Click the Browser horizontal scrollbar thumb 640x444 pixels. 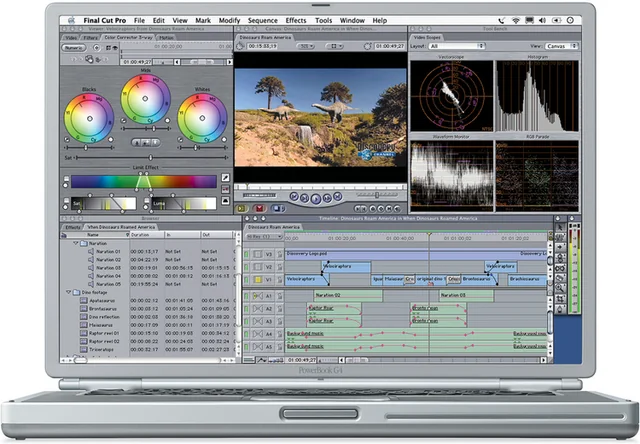81,360
